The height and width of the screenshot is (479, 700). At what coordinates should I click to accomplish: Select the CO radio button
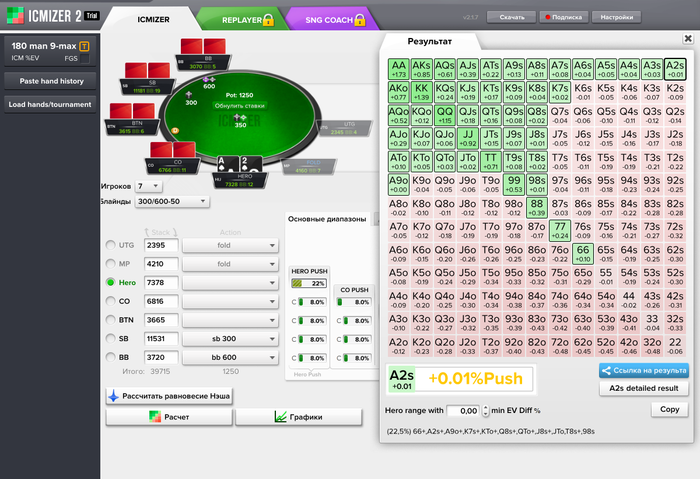pyautogui.click(x=110, y=301)
